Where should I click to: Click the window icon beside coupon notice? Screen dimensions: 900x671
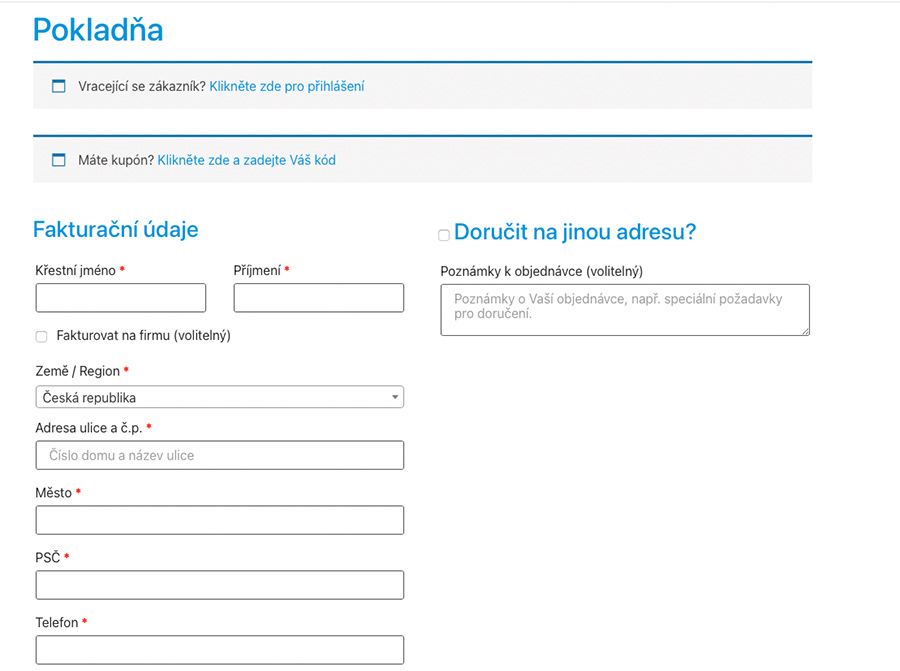pos(59,160)
